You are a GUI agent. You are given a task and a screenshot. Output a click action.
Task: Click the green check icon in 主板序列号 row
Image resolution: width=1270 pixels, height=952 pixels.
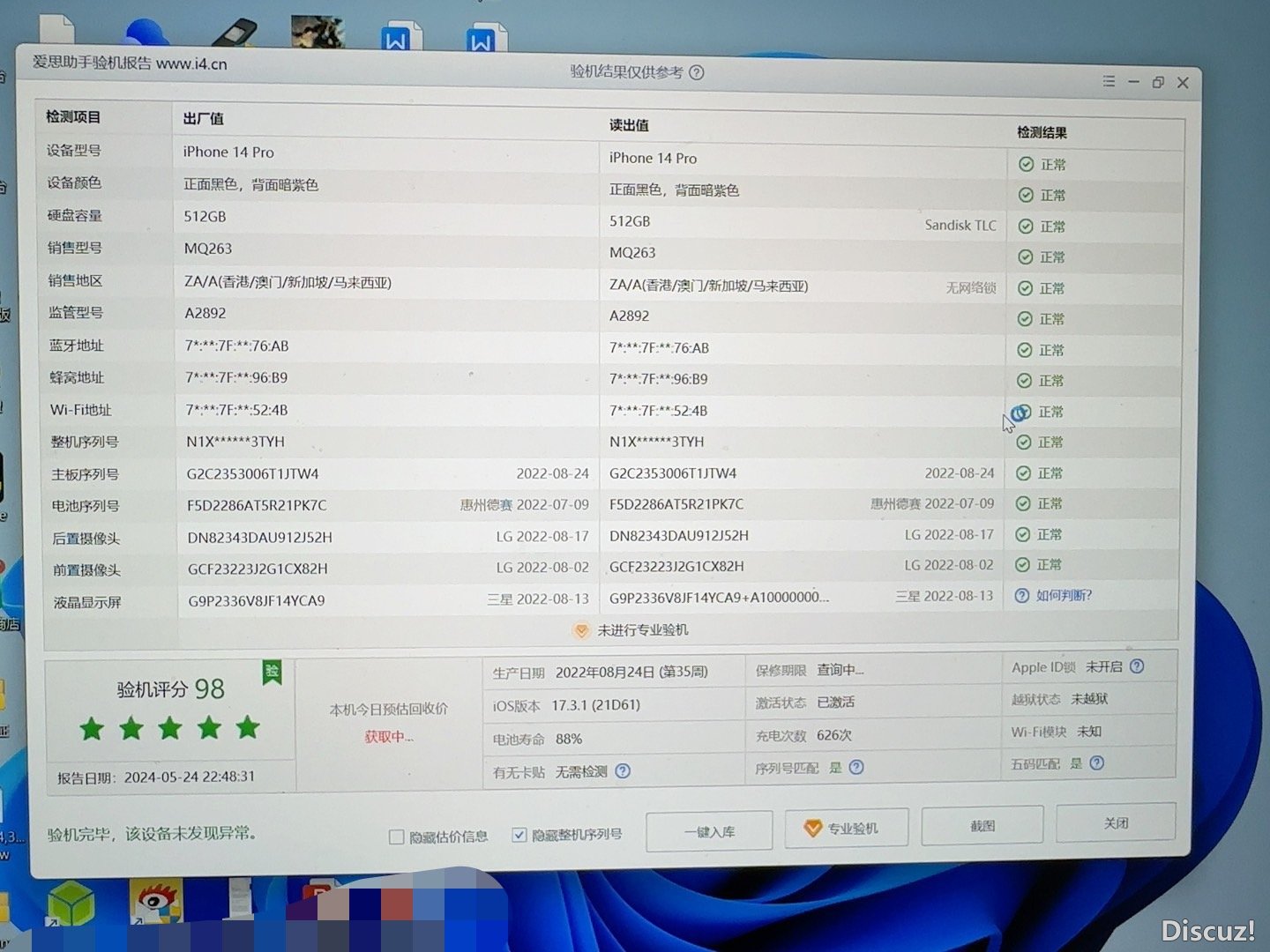[x=1023, y=473]
